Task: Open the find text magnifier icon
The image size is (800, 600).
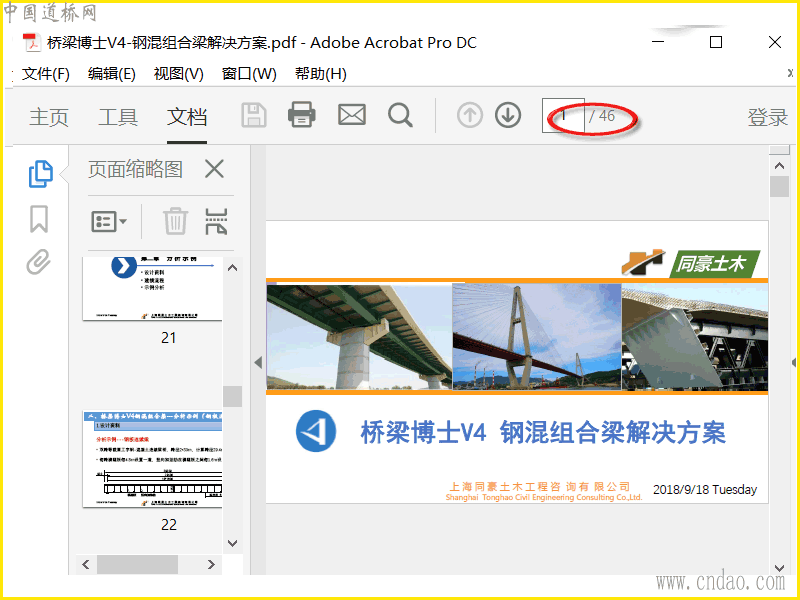Action: (x=400, y=115)
